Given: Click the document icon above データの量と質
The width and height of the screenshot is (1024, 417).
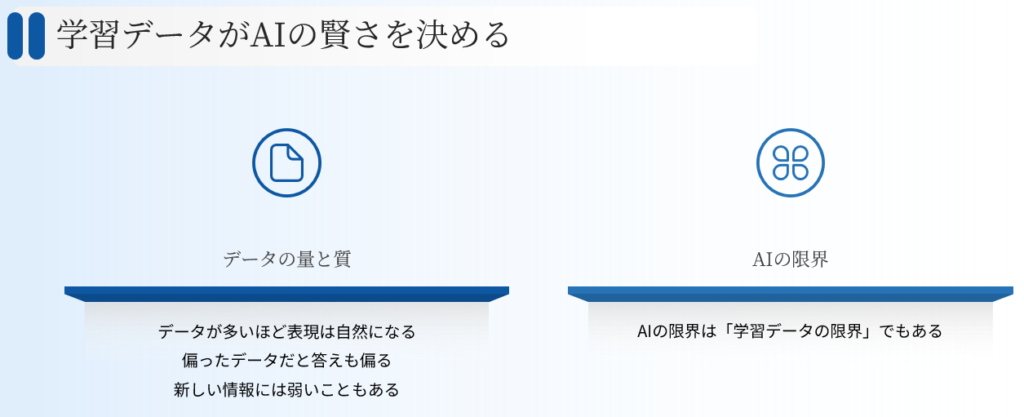Looking at the screenshot, I should coord(287,162).
